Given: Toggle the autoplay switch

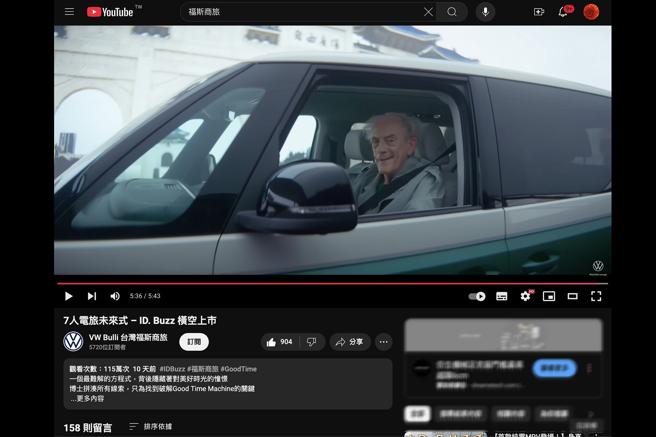Looking at the screenshot, I should pyautogui.click(x=477, y=296).
